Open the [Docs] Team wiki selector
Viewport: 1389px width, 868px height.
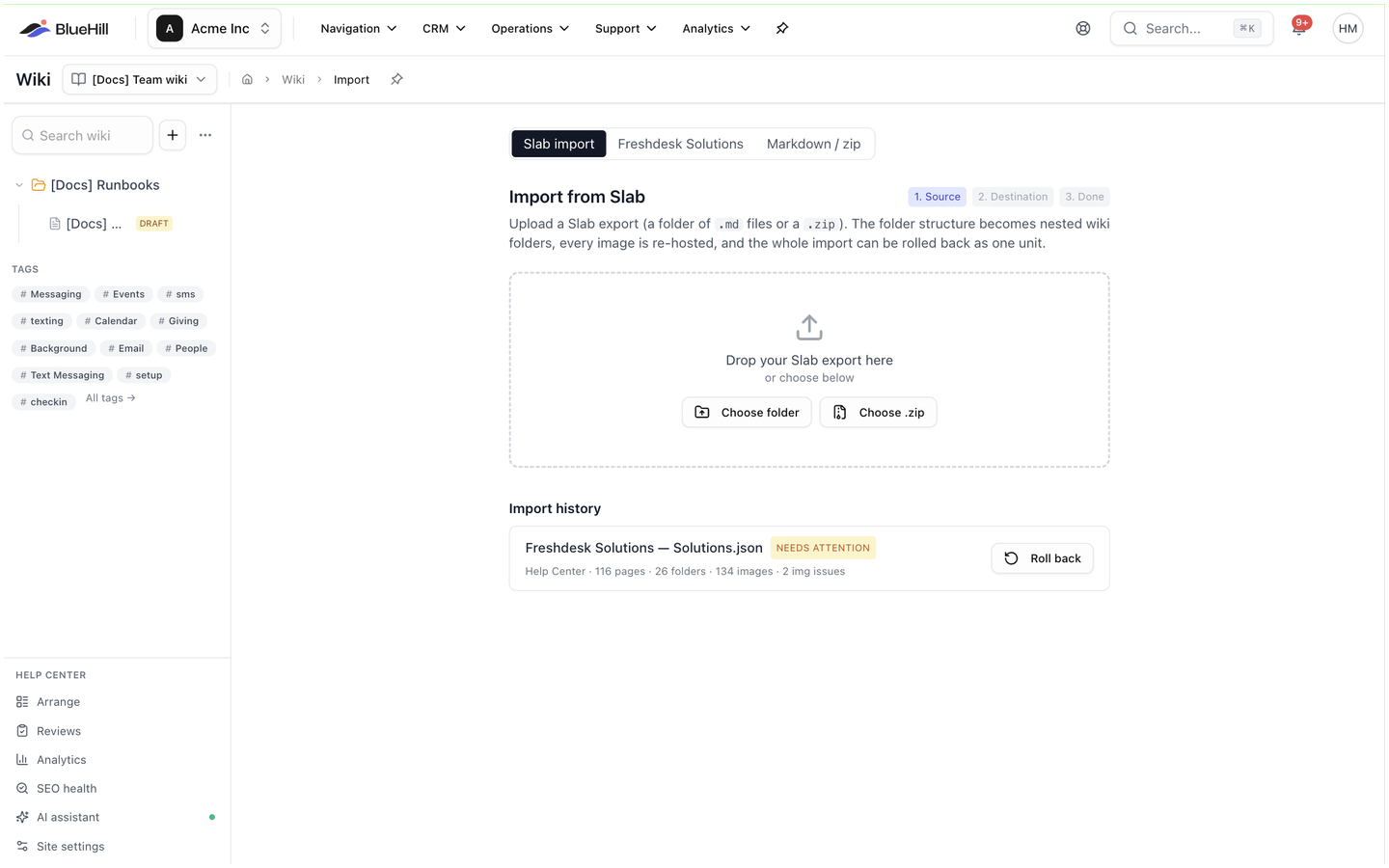(140, 80)
